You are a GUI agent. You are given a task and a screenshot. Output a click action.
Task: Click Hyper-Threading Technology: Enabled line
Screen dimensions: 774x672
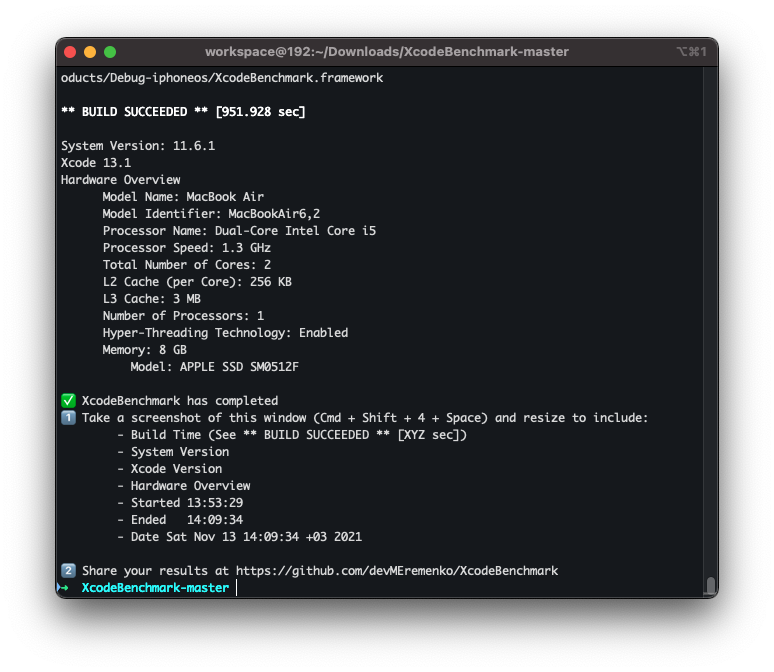[x=225, y=333]
